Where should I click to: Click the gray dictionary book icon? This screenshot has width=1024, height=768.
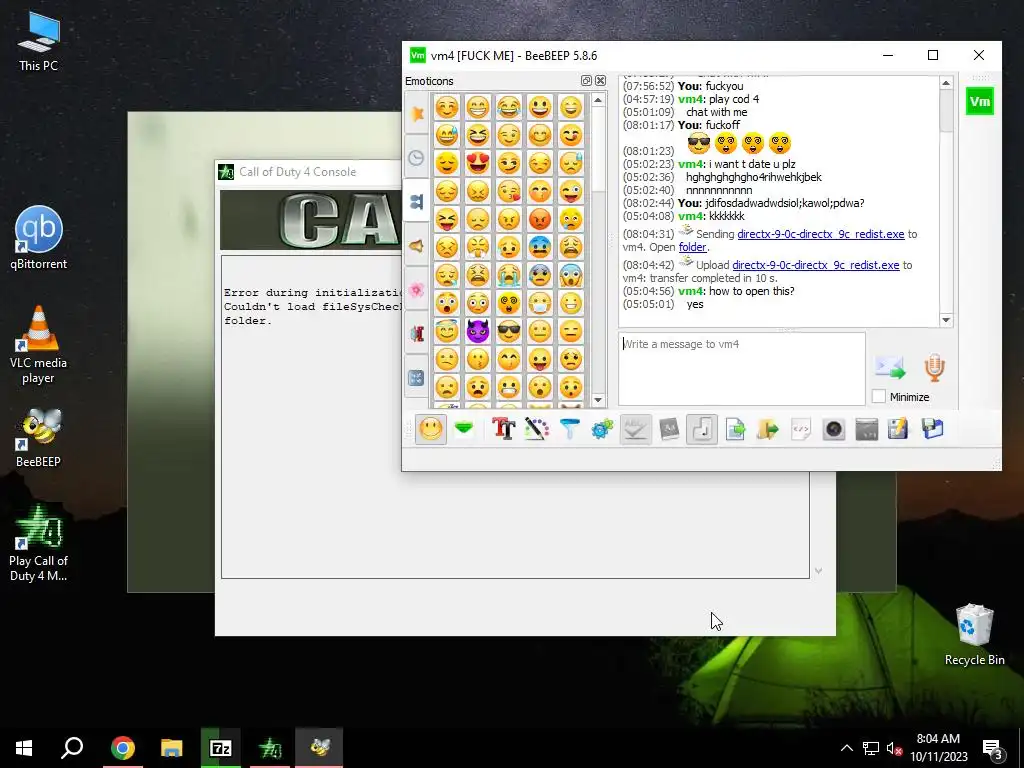pos(669,429)
